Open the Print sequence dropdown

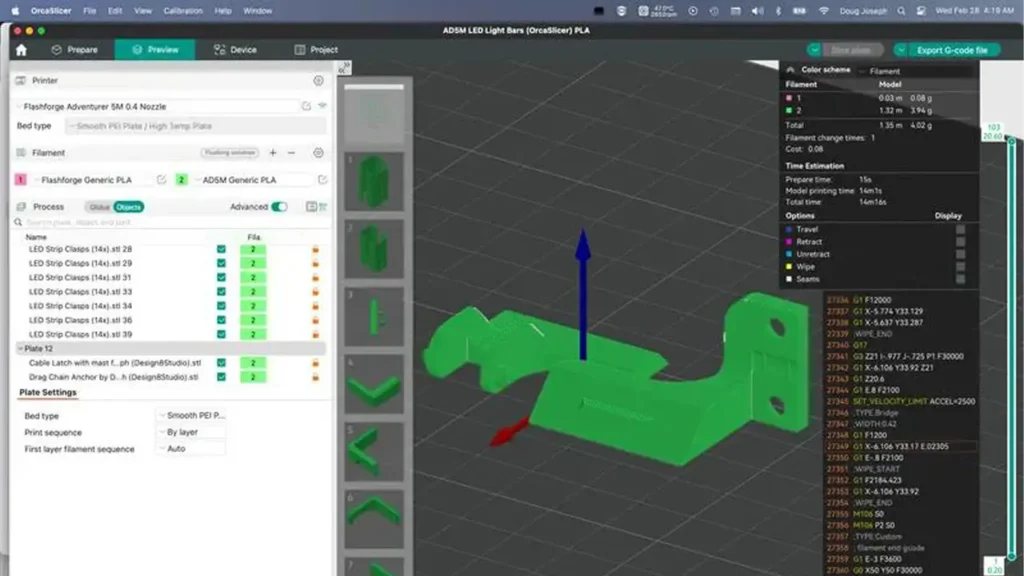pyautogui.click(x=192, y=432)
